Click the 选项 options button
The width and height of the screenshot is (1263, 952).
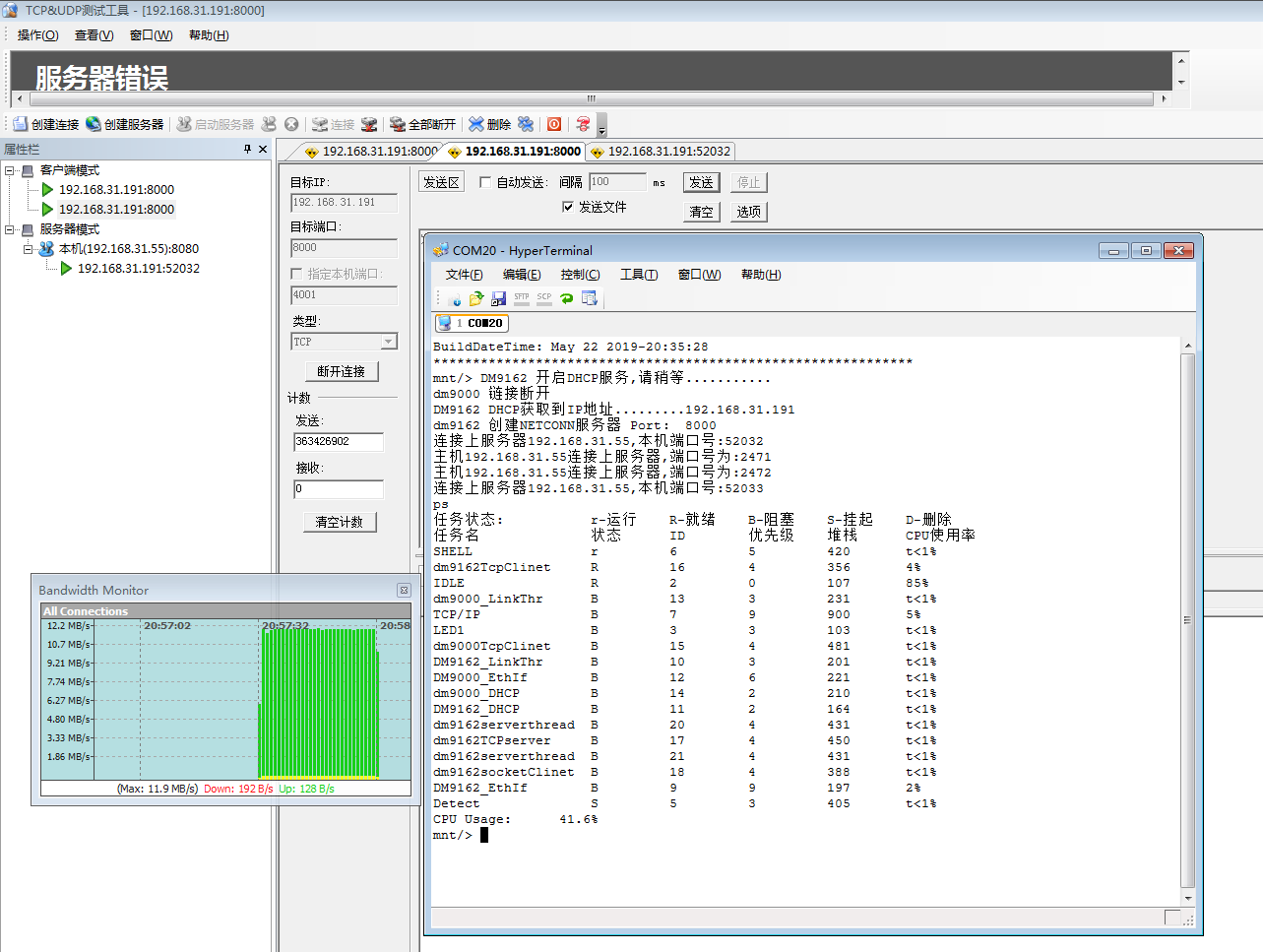click(749, 212)
